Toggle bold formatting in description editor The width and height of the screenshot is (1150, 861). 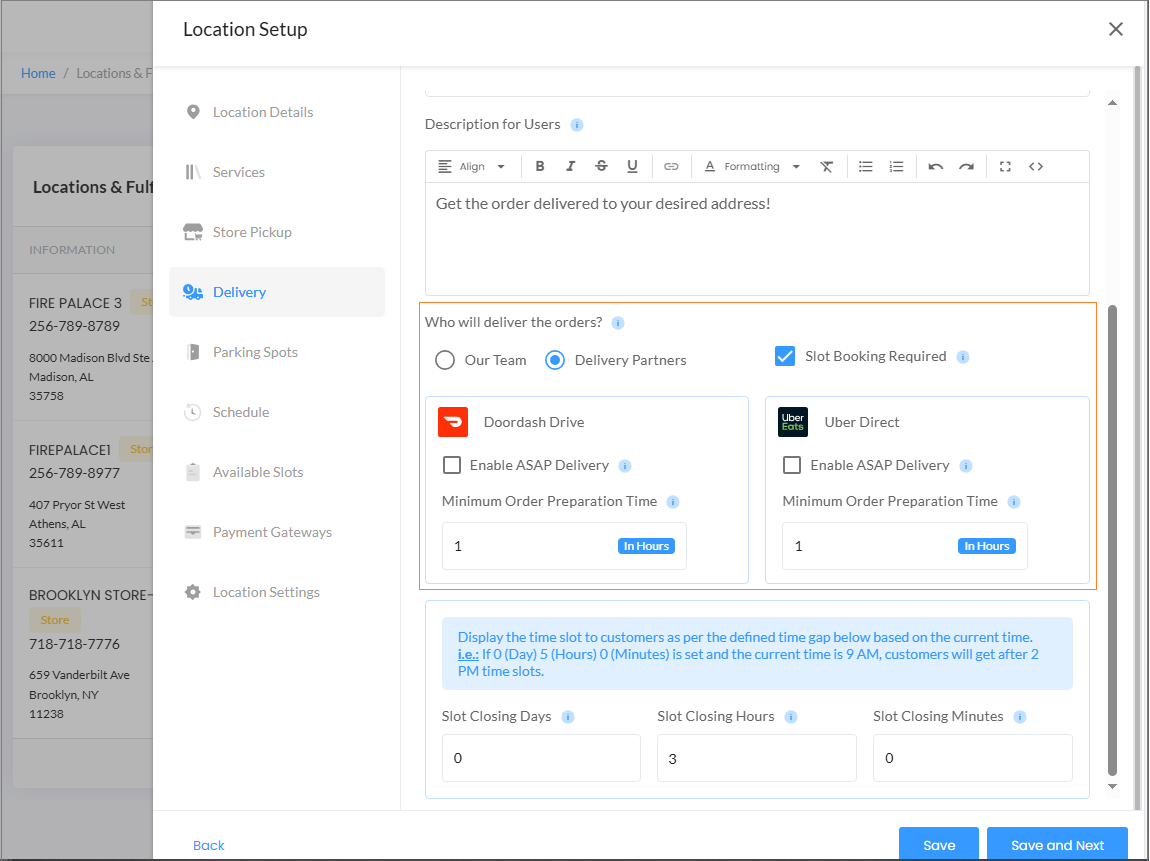[540, 166]
